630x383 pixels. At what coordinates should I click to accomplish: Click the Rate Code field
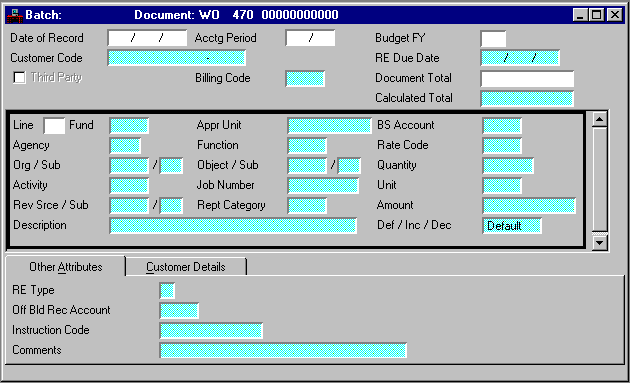[502, 145]
